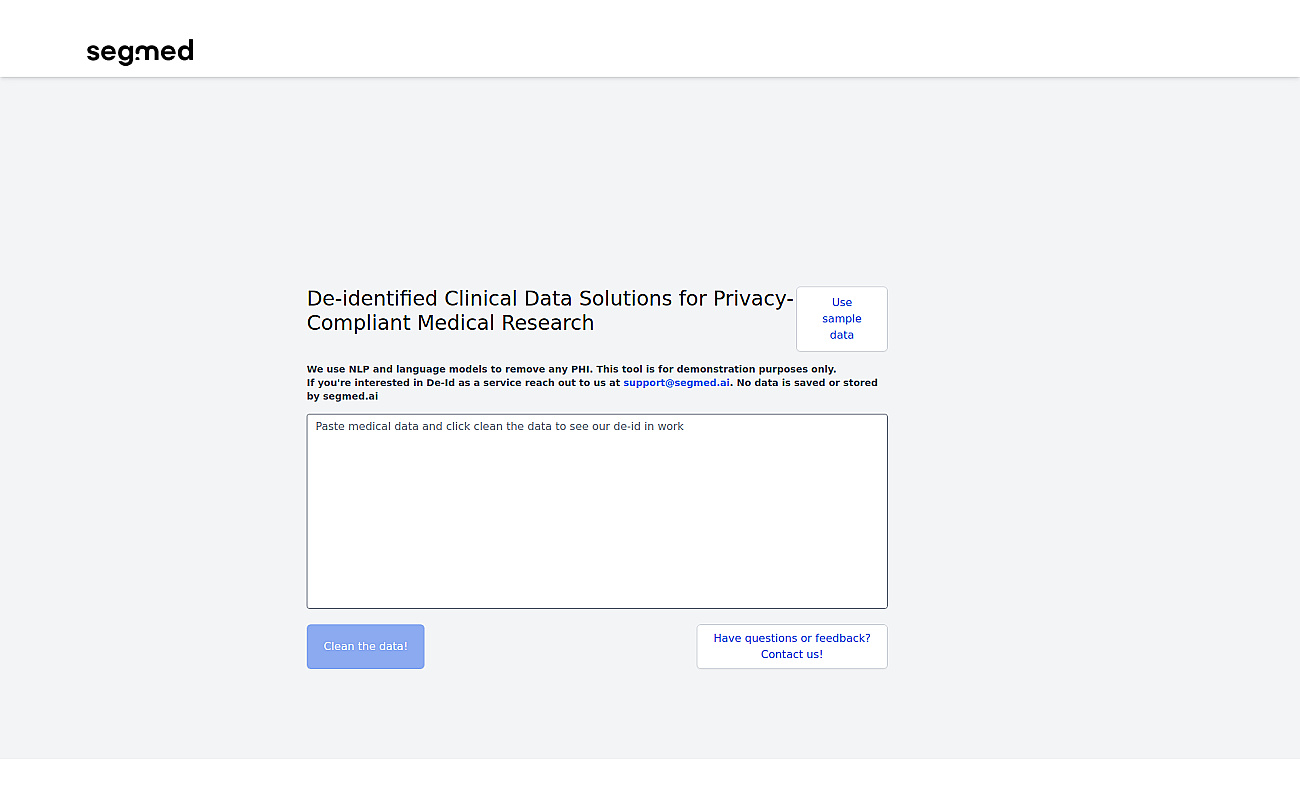
Task: Click the 'Compliant Medical Research' heading line
Action: (x=450, y=323)
